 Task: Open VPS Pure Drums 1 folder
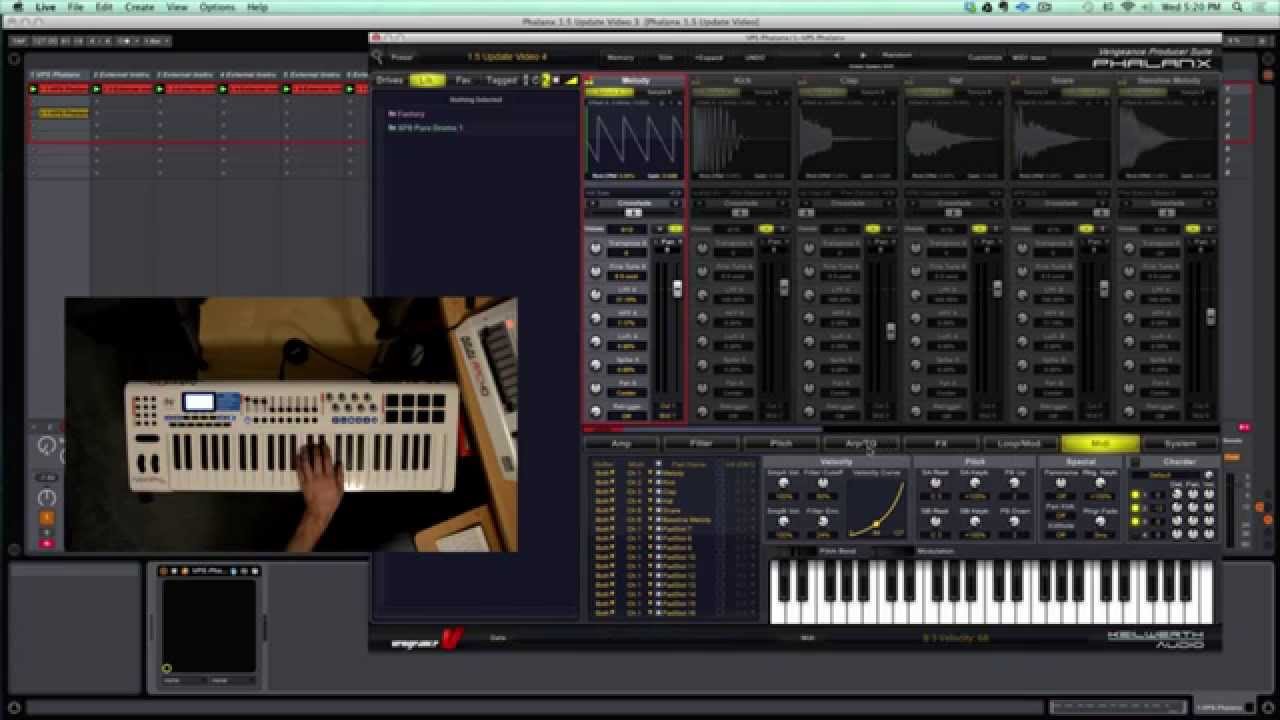(429, 128)
